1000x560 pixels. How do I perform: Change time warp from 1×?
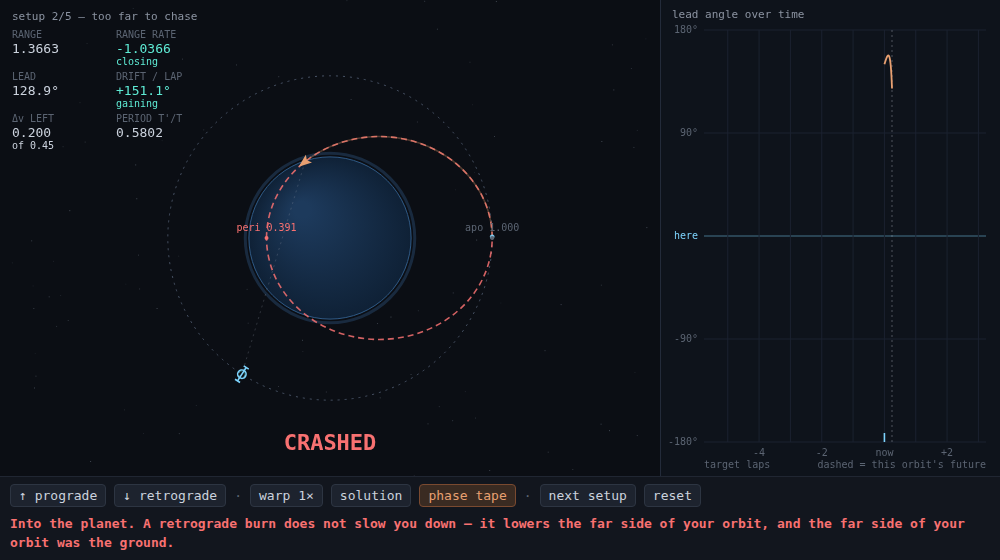point(286,496)
